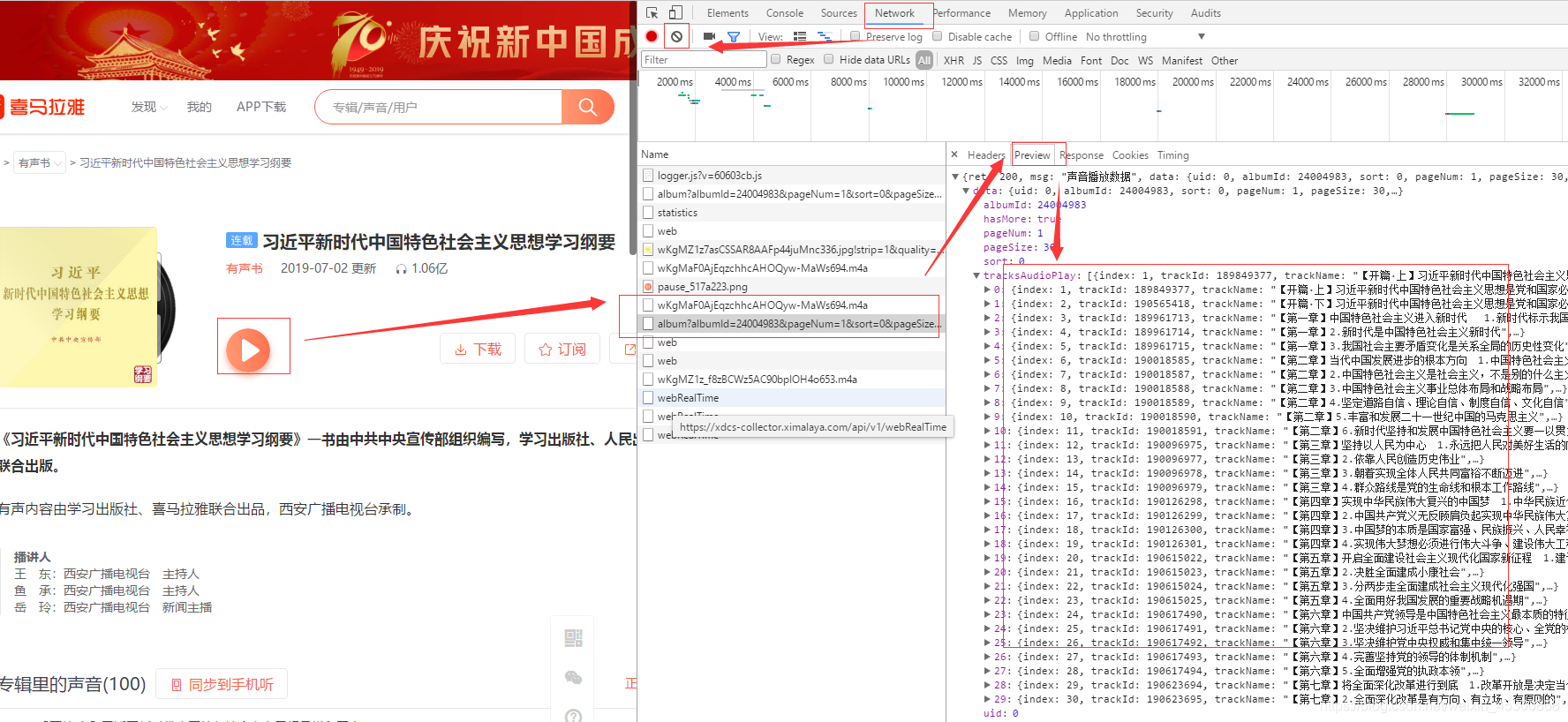Click the network Filter text field
This screenshot has height=722, width=1568.
click(x=704, y=59)
